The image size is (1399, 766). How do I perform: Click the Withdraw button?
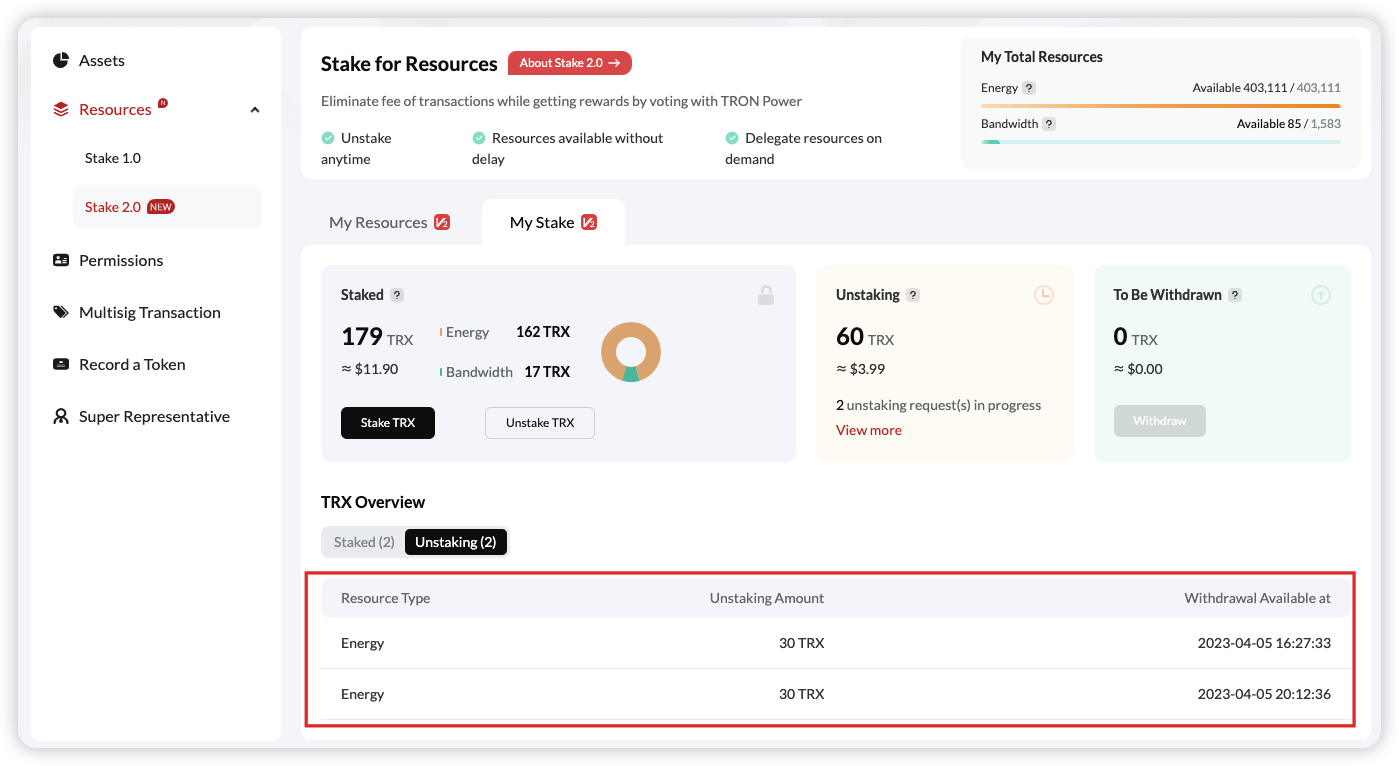[x=1160, y=421]
